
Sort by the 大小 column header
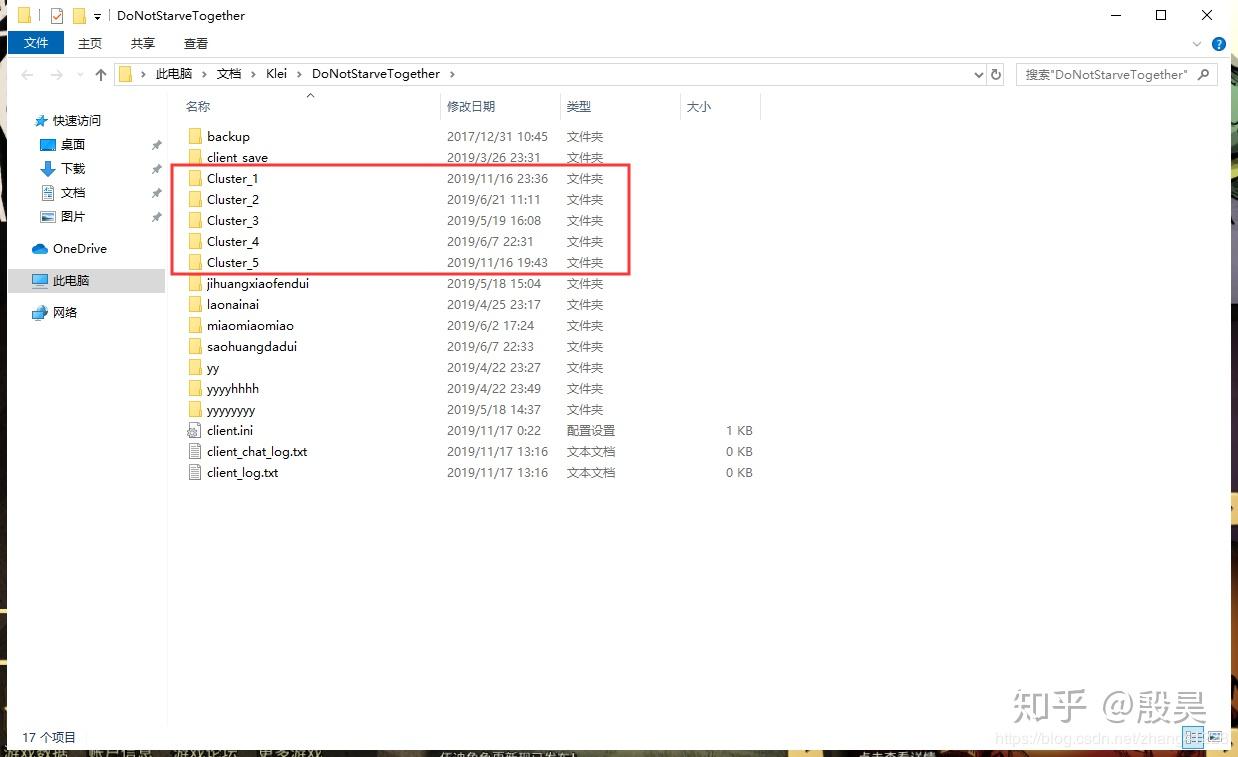(x=699, y=106)
